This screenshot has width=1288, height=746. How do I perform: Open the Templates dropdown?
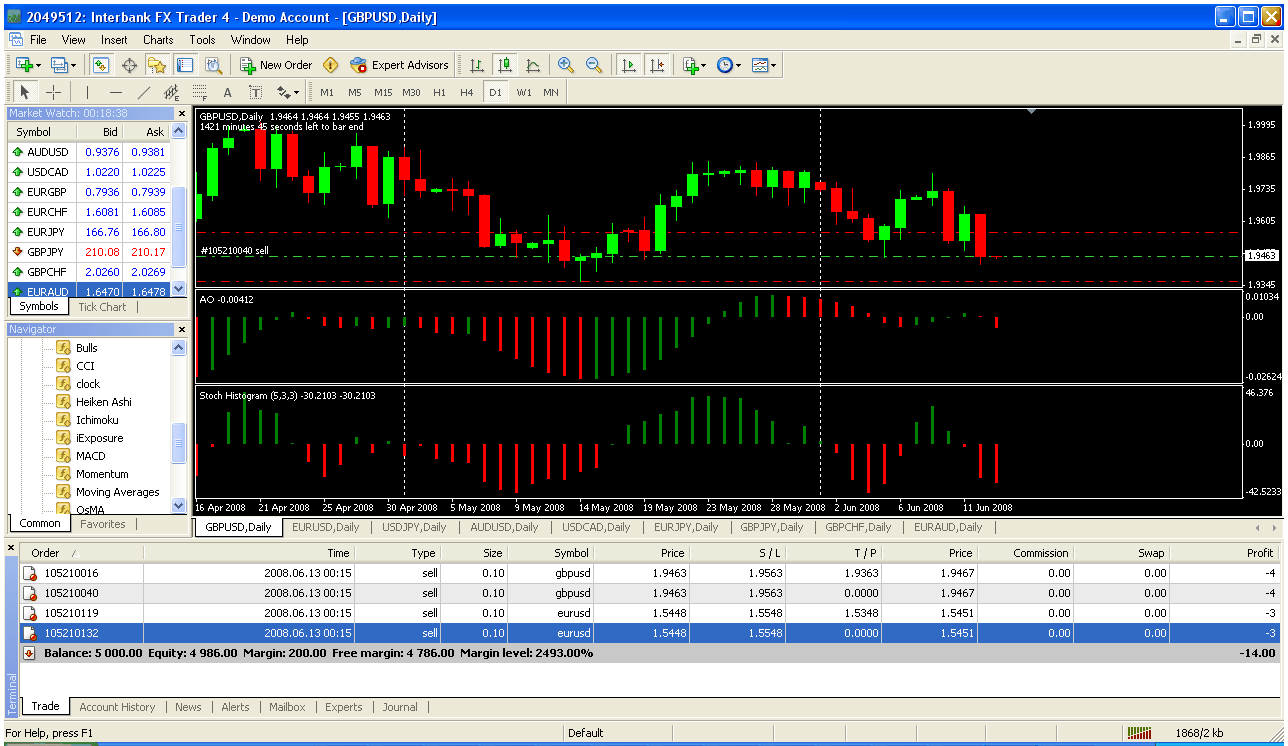pyautogui.click(x=764, y=65)
